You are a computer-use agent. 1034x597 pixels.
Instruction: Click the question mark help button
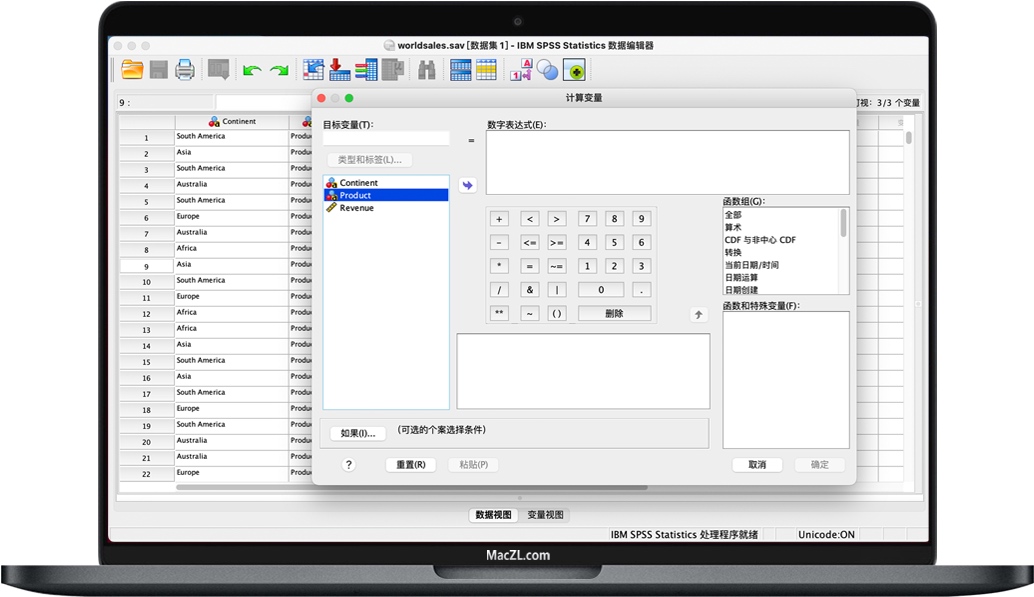349,465
